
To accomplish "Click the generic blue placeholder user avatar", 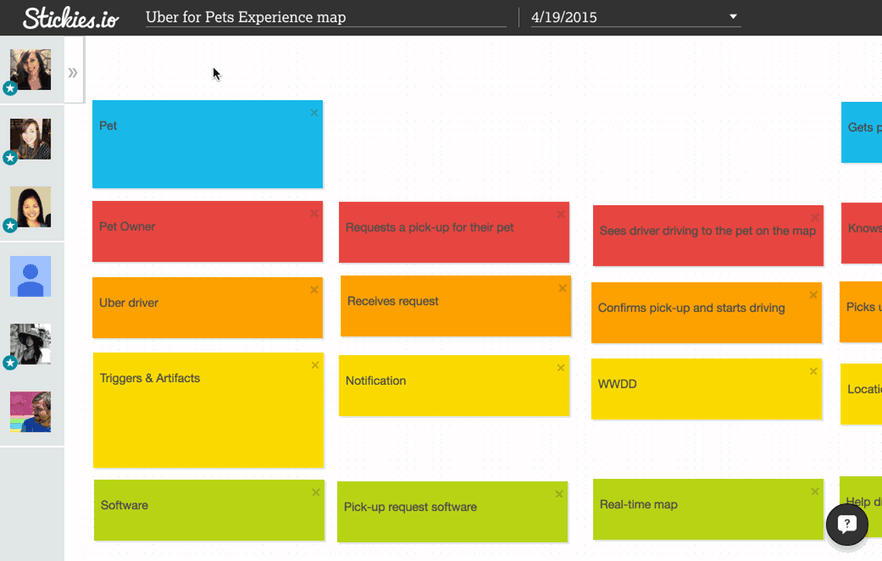I will (x=30, y=276).
